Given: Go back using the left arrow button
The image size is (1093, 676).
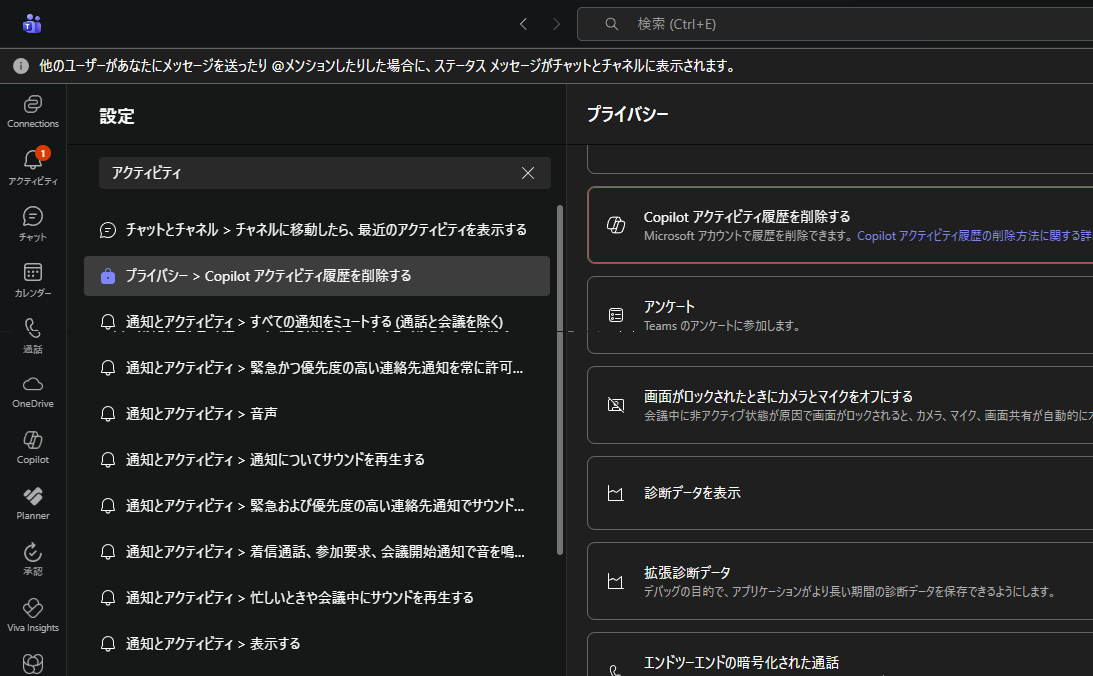Looking at the screenshot, I should [523, 24].
